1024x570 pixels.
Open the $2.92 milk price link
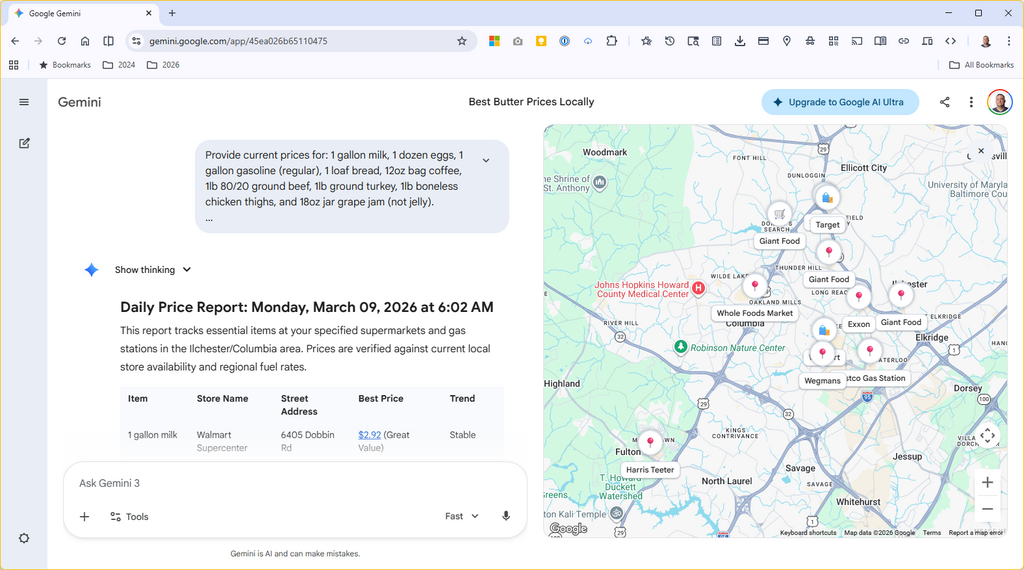click(x=369, y=435)
